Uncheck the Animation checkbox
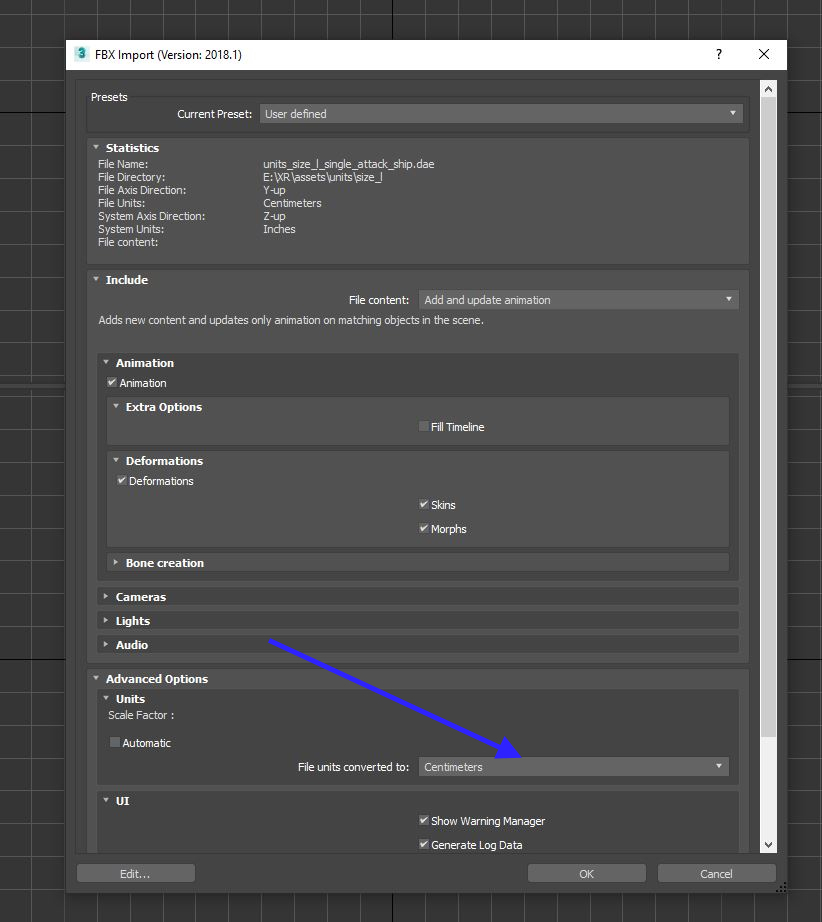The image size is (822, 922). pyautogui.click(x=112, y=383)
